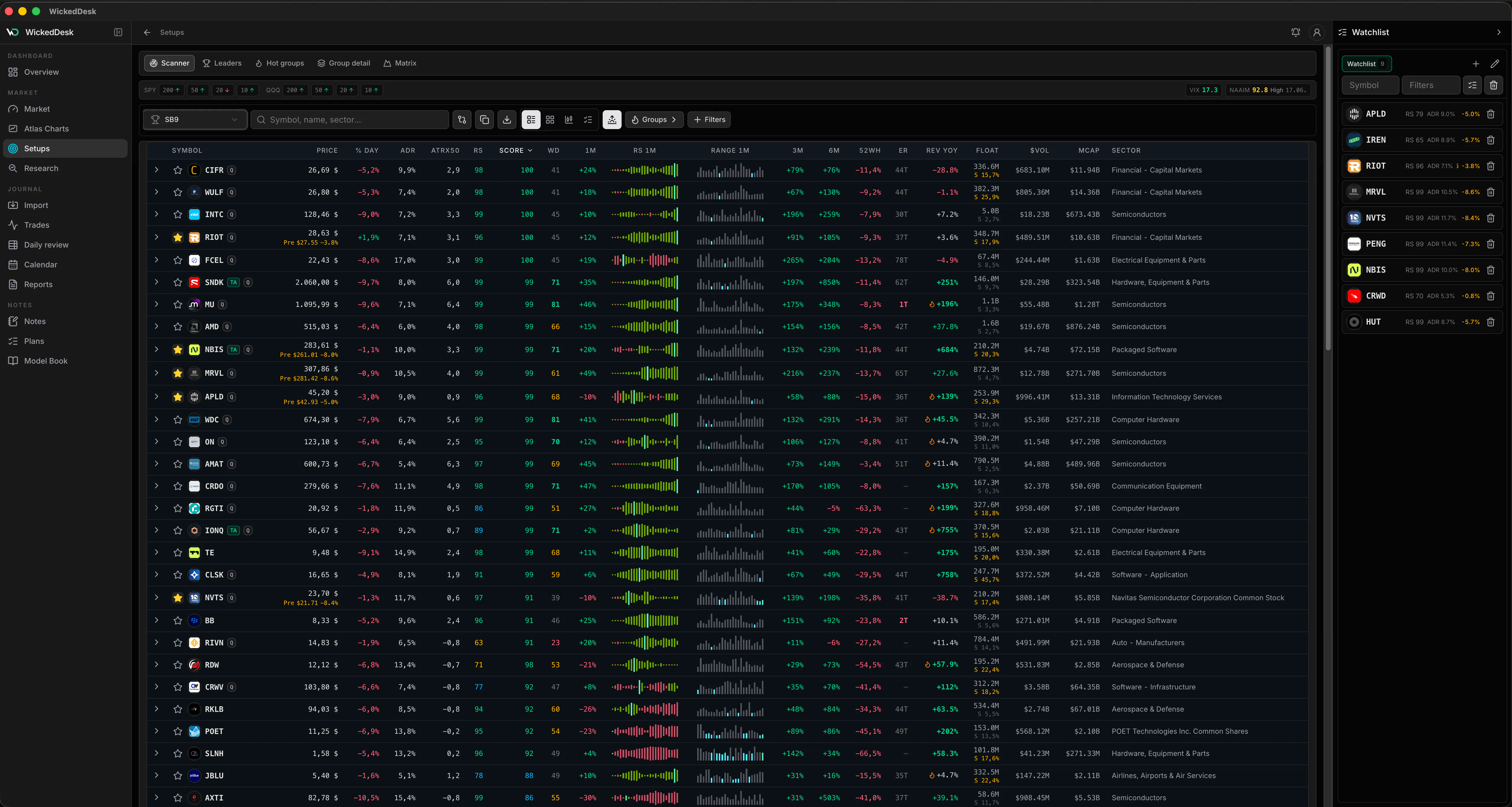Star the CIFR row as favorite
Viewport: 1512px width, 807px height.
tap(178, 170)
